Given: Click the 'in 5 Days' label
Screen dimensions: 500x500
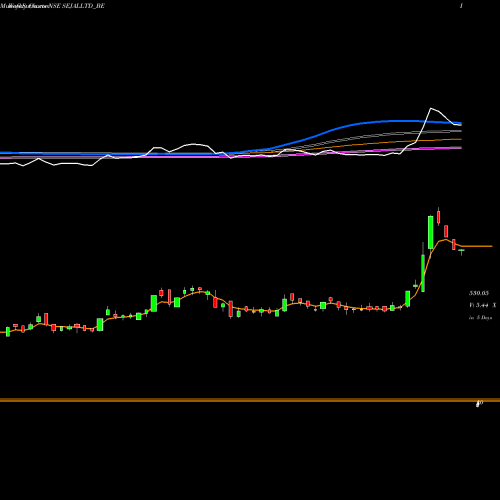Looking at the screenshot, I should [480, 318].
